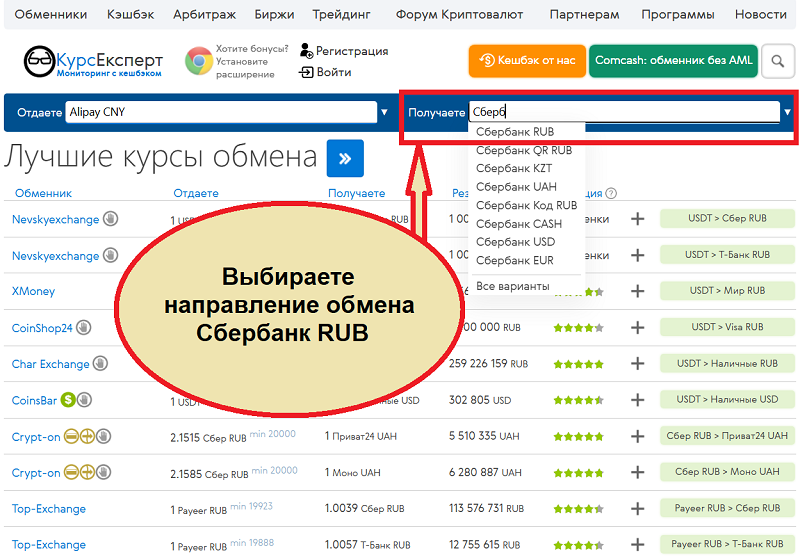Click star rating in CoinShop24 row
800x560 pixels.
pyautogui.click(x=579, y=328)
